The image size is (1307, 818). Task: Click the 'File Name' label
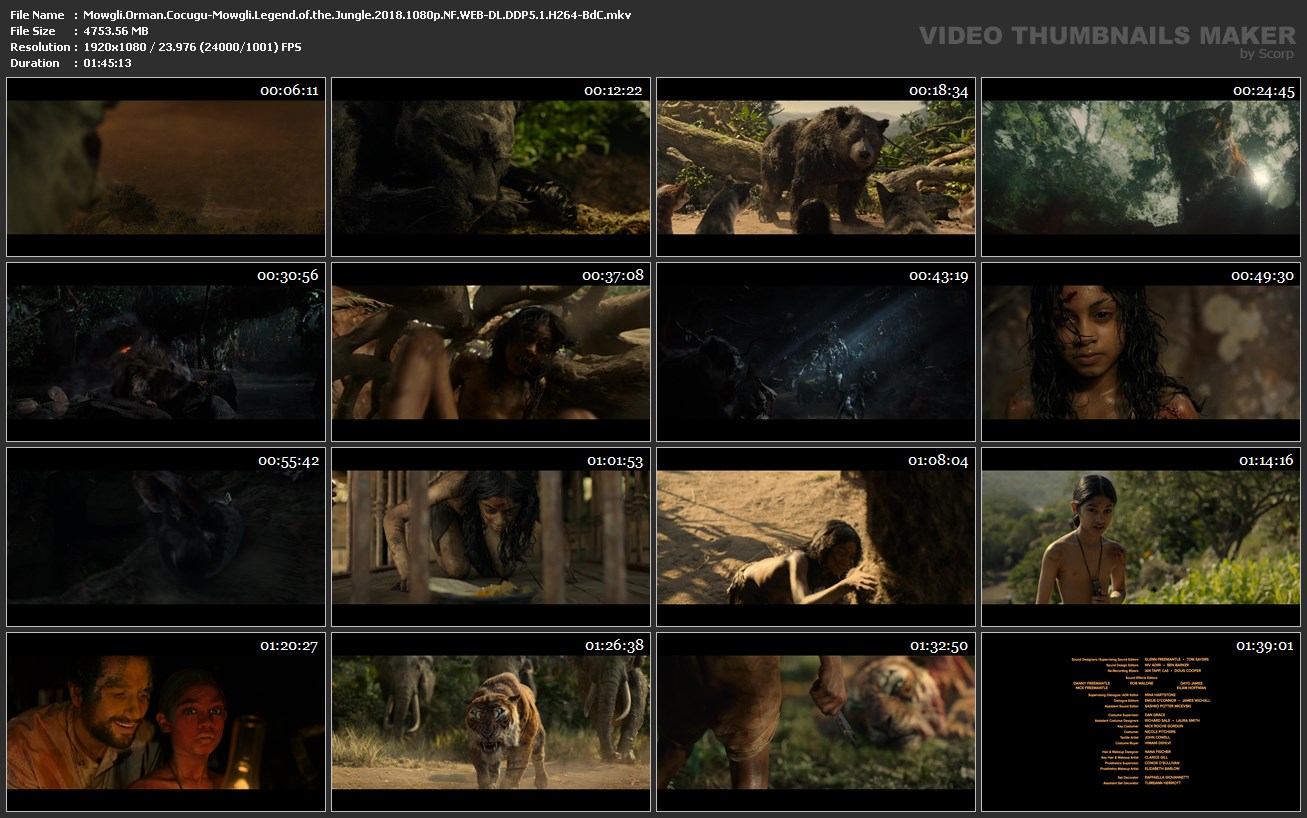tap(37, 15)
